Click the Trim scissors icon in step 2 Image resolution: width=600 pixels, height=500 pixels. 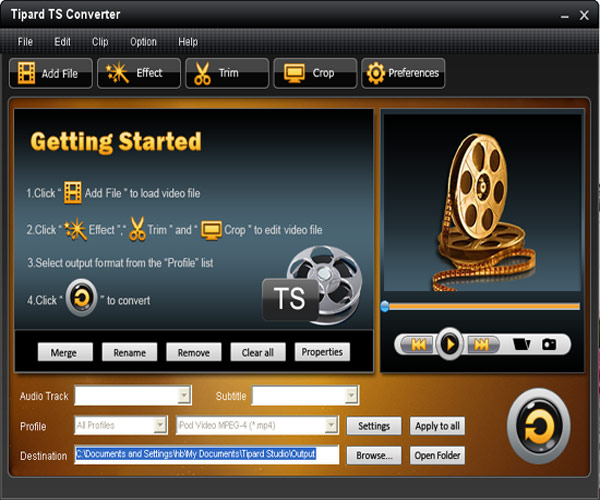pos(137,229)
